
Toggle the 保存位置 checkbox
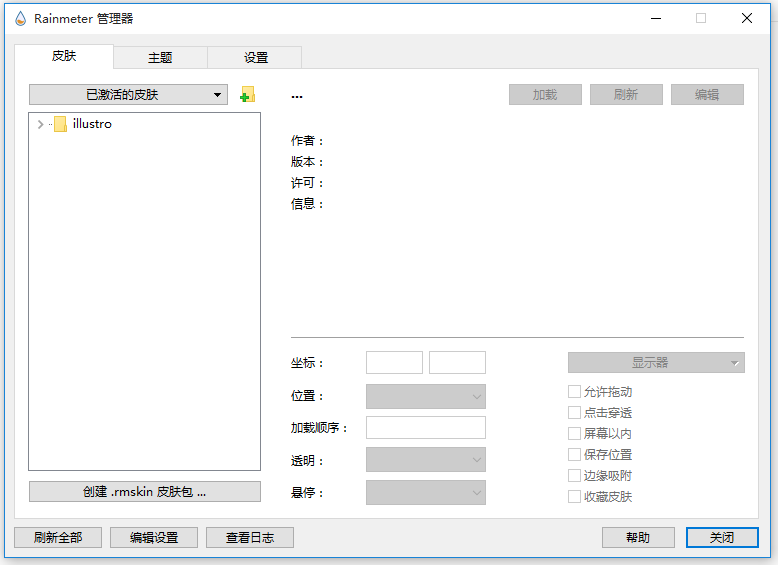pyautogui.click(x=575, y=455)
